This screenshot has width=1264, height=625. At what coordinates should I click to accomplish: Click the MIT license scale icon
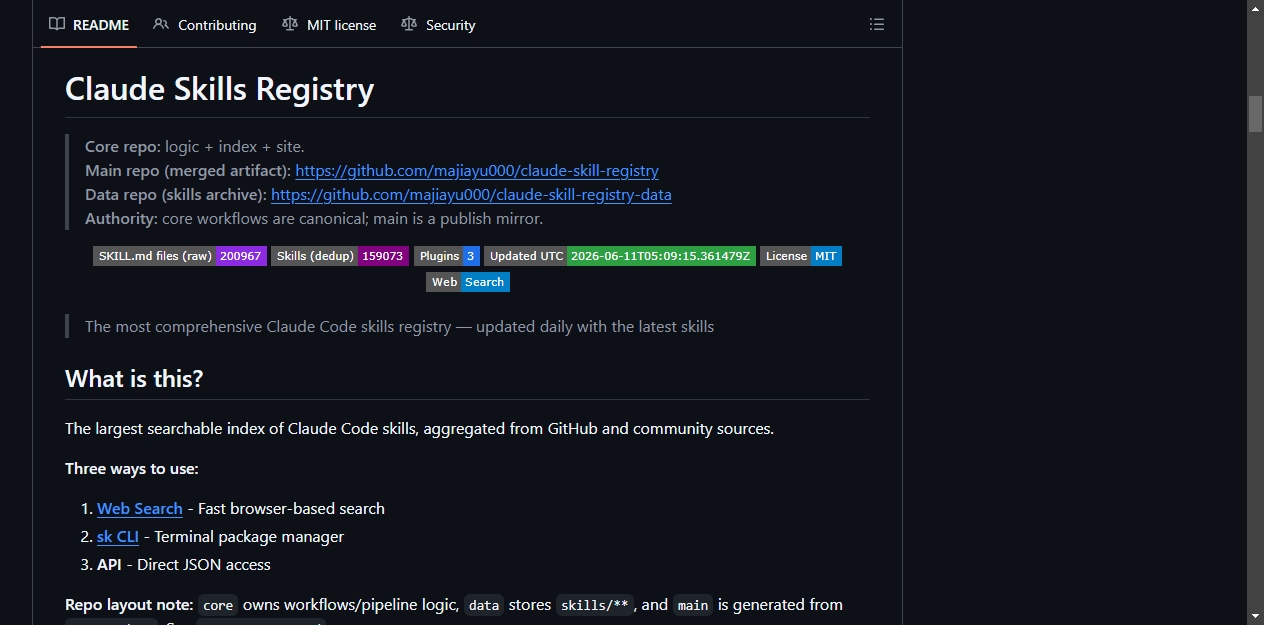click(290, 24)
